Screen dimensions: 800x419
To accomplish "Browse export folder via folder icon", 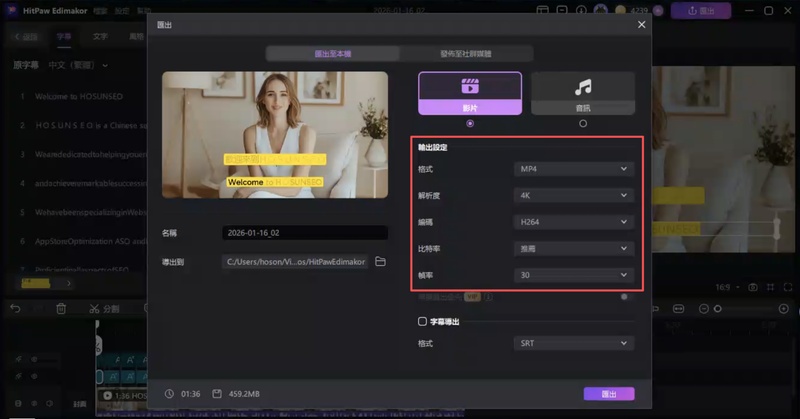I will tap(380, 262).
